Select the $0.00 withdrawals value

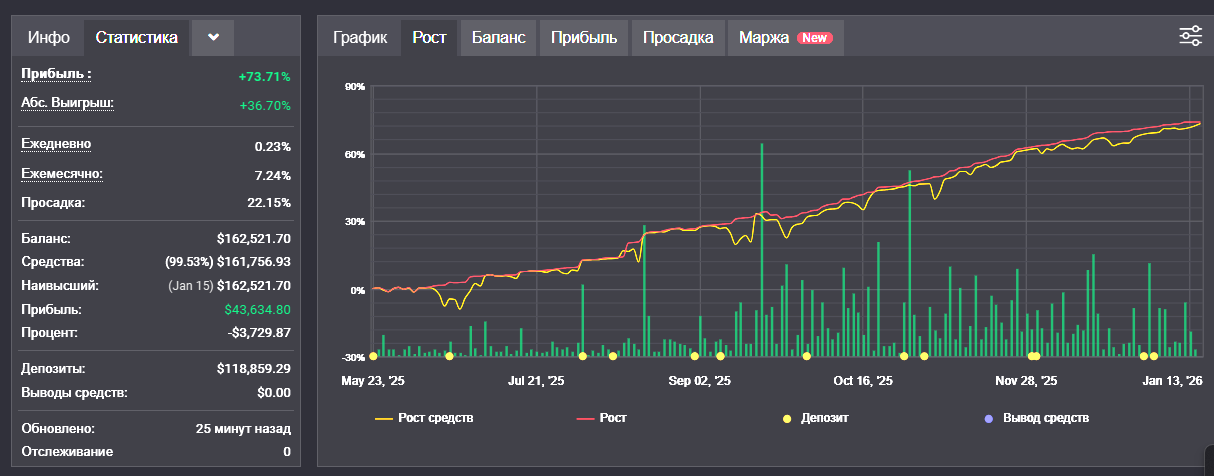[273, 392]
